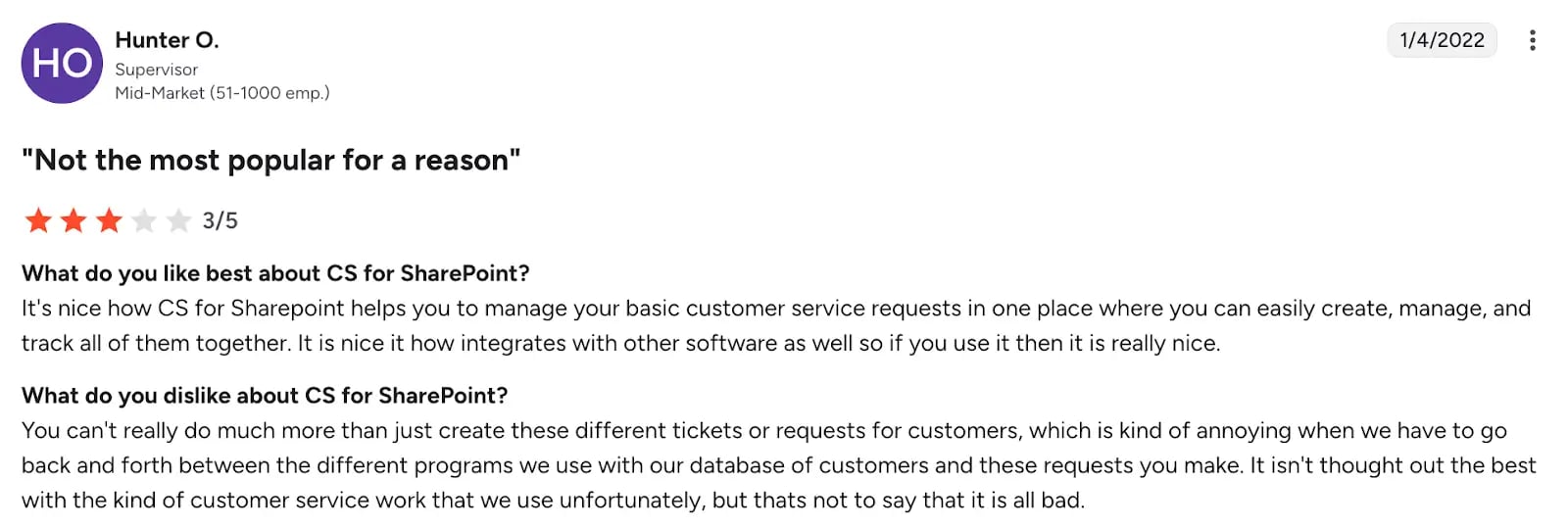Click "What do you dislike" heading
Image resolution: width=1568 pixels, height=528 pixels.
click(265, 396)
